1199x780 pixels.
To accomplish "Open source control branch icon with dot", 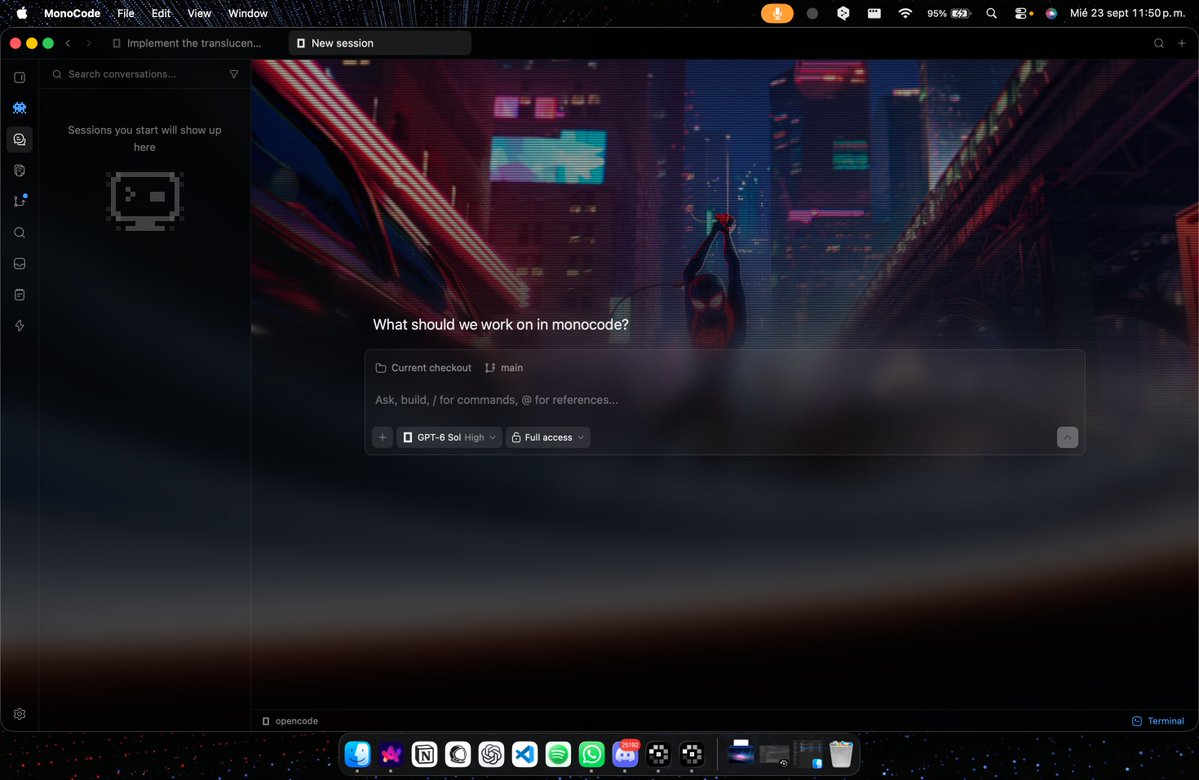I will point(20,201).
